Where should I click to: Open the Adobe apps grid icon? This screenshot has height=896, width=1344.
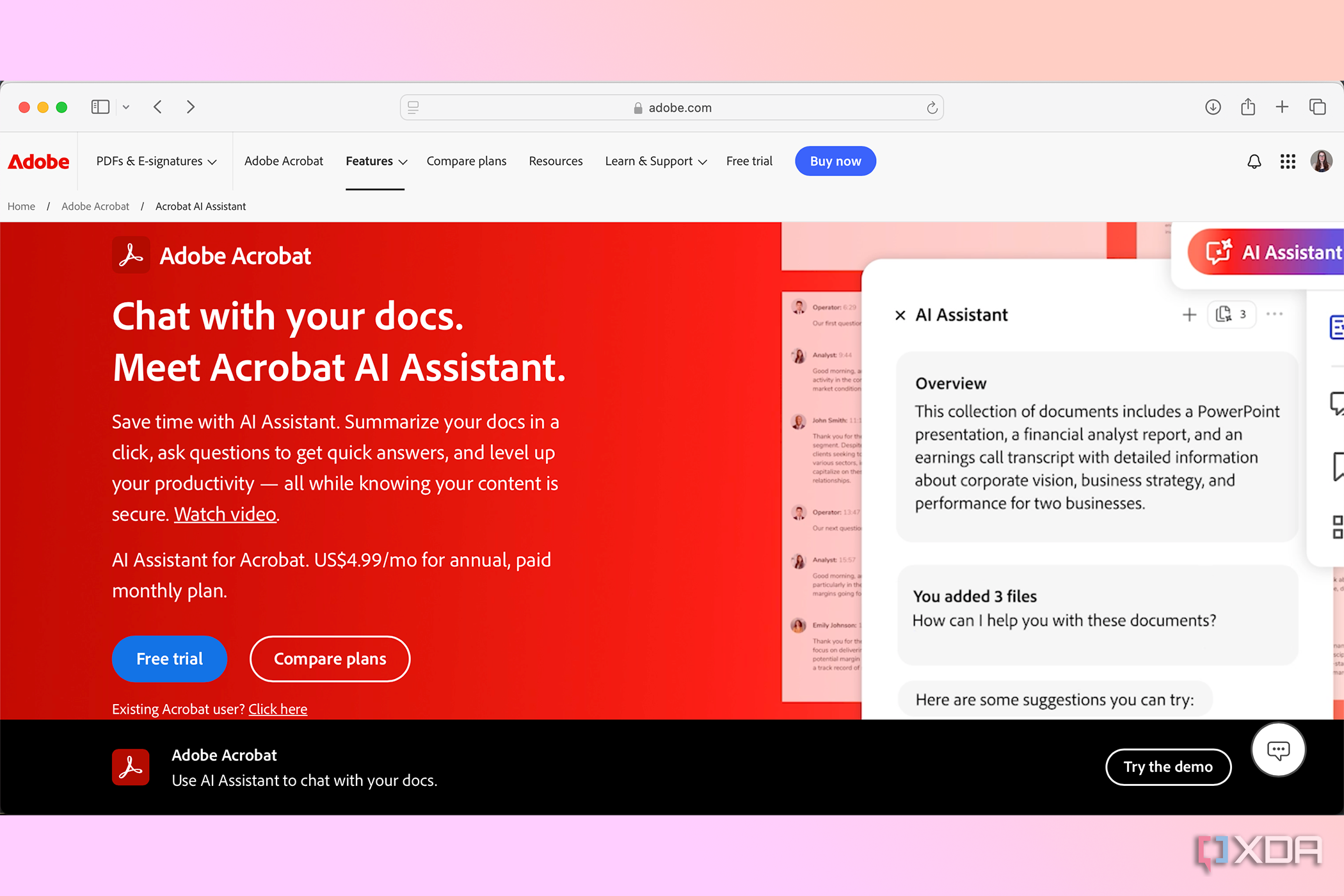point(1288,161)
